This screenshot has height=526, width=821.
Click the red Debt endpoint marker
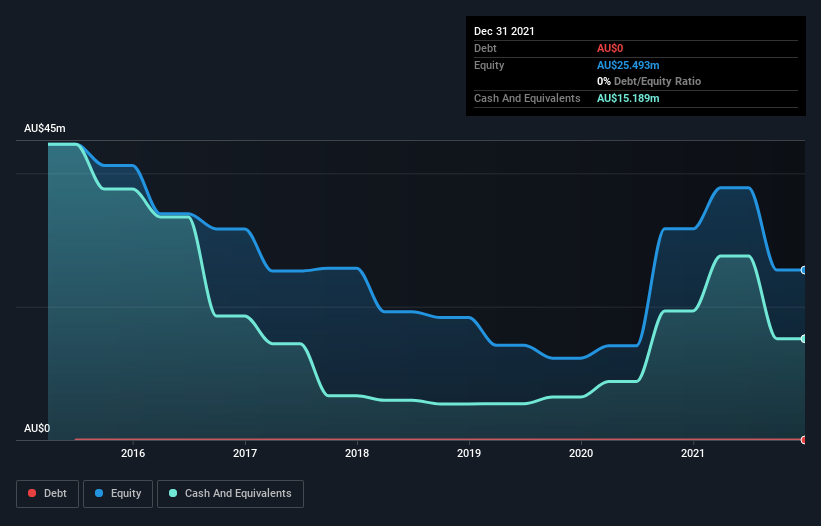804,440
